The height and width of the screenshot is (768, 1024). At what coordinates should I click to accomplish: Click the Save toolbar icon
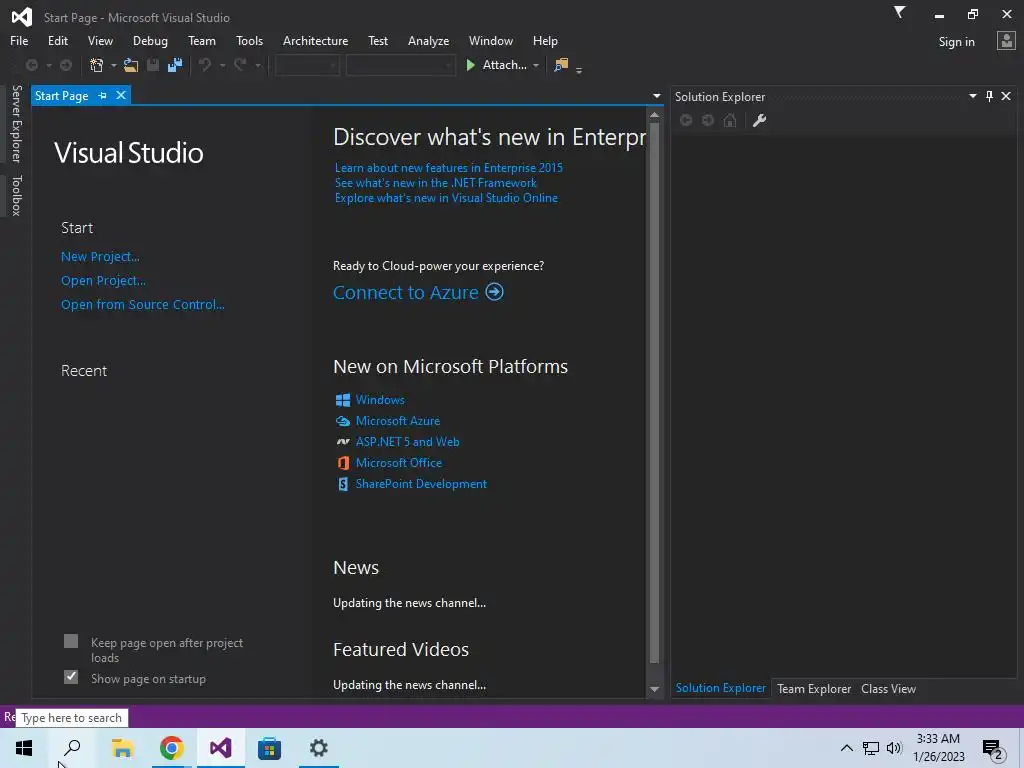coord(153,65)
